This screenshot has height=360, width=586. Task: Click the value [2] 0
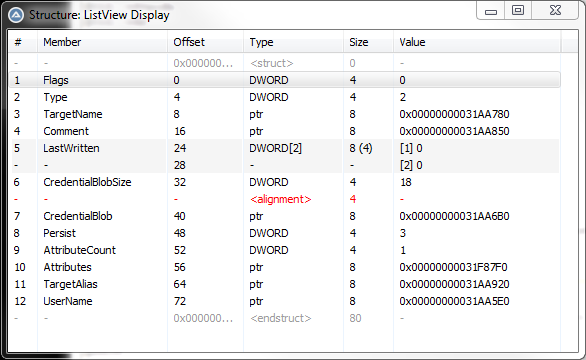(411, 165)
